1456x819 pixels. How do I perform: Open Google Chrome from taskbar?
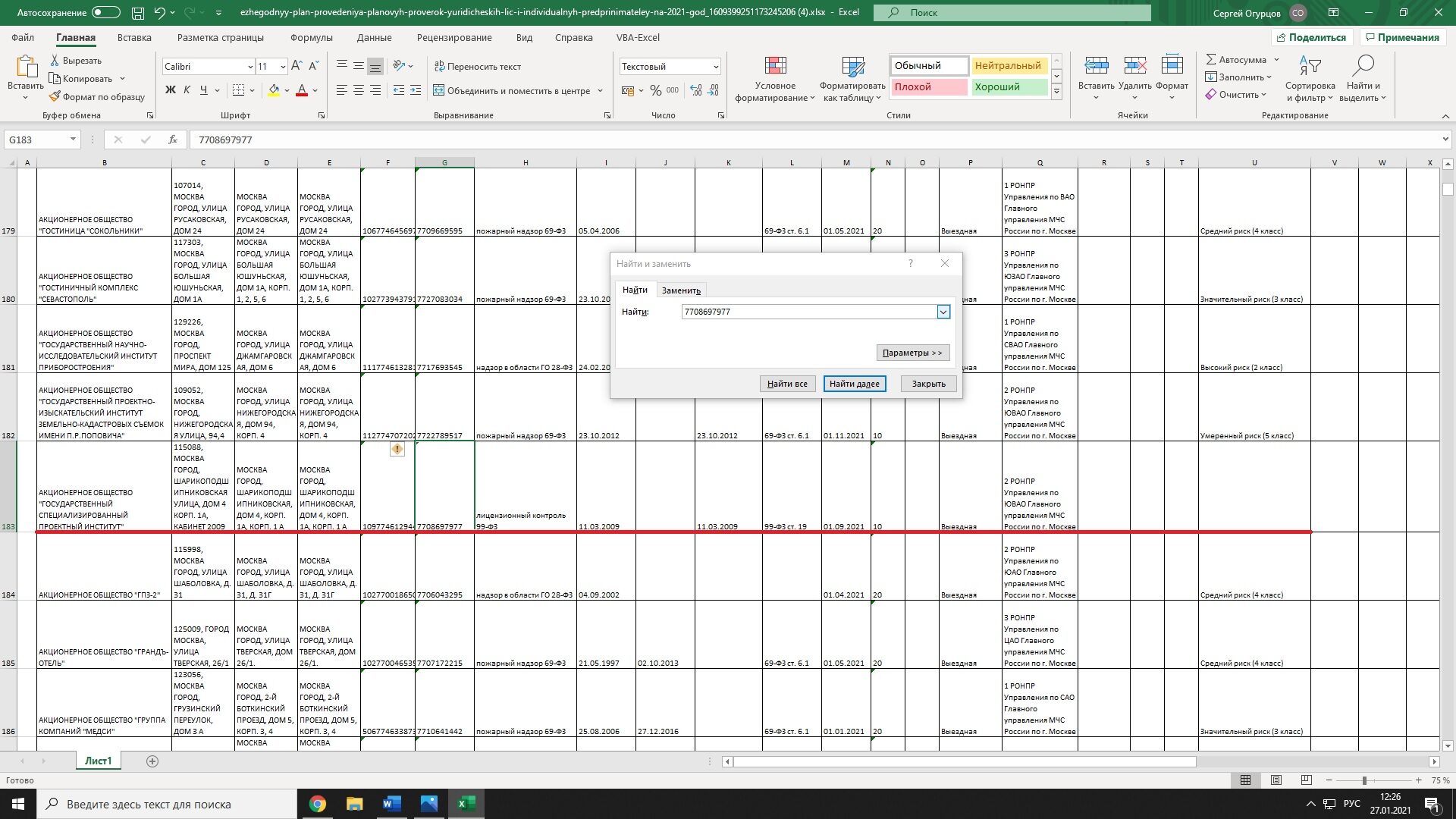point(318,804)
